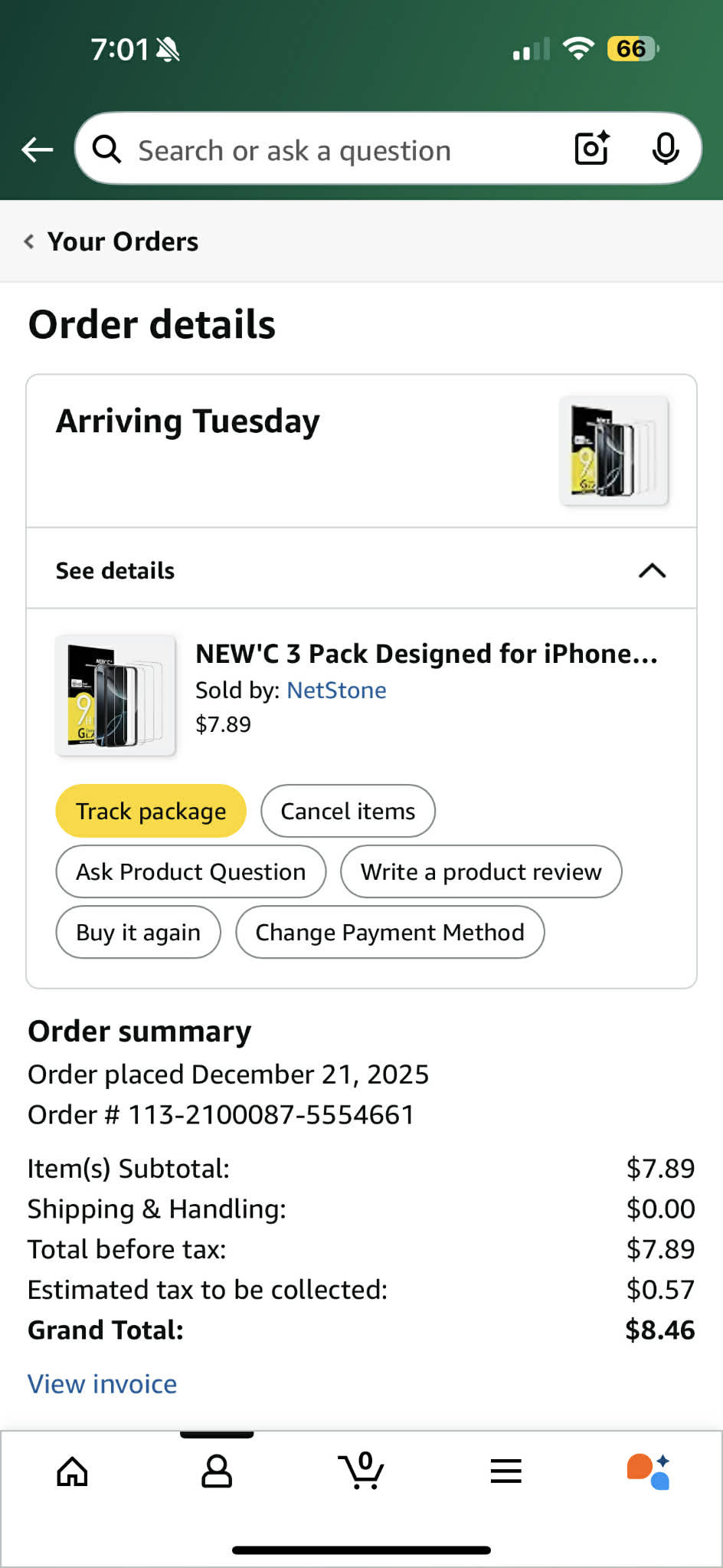Open camera lens visual search

[592, 149]
